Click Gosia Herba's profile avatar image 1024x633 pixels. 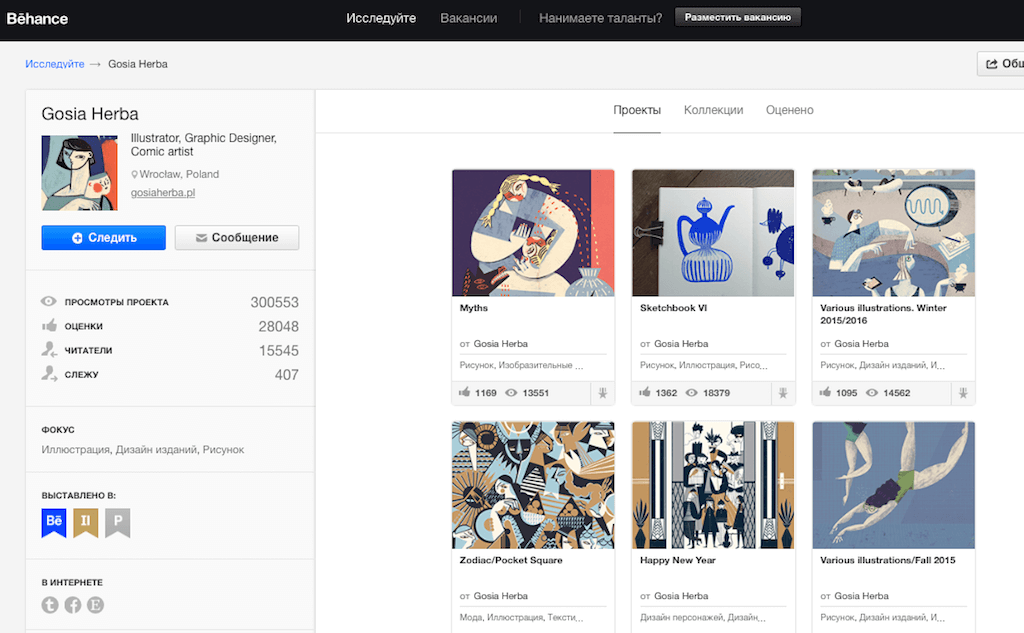[x=80, y=173]
